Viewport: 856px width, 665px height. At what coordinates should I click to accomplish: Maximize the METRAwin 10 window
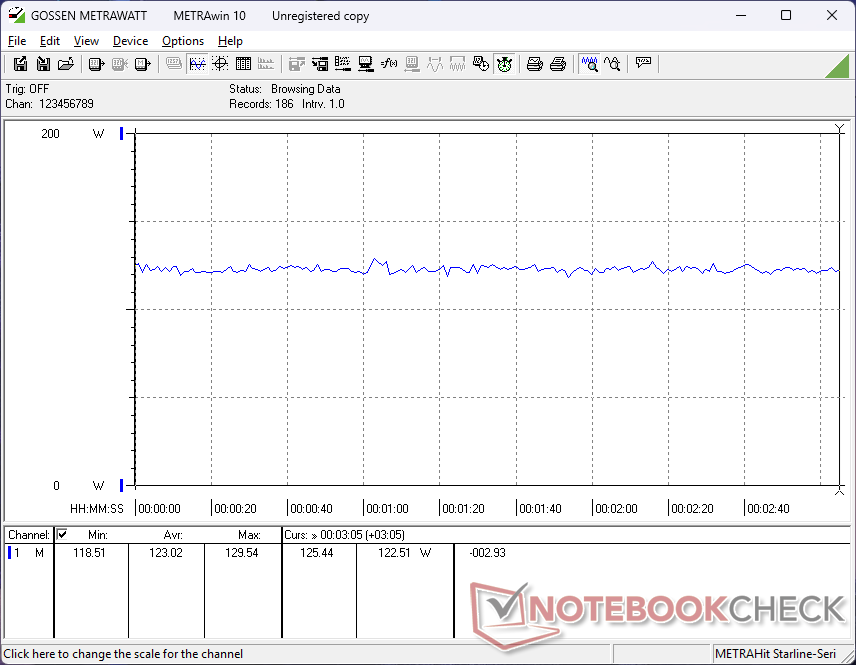[x=786, y=15]
